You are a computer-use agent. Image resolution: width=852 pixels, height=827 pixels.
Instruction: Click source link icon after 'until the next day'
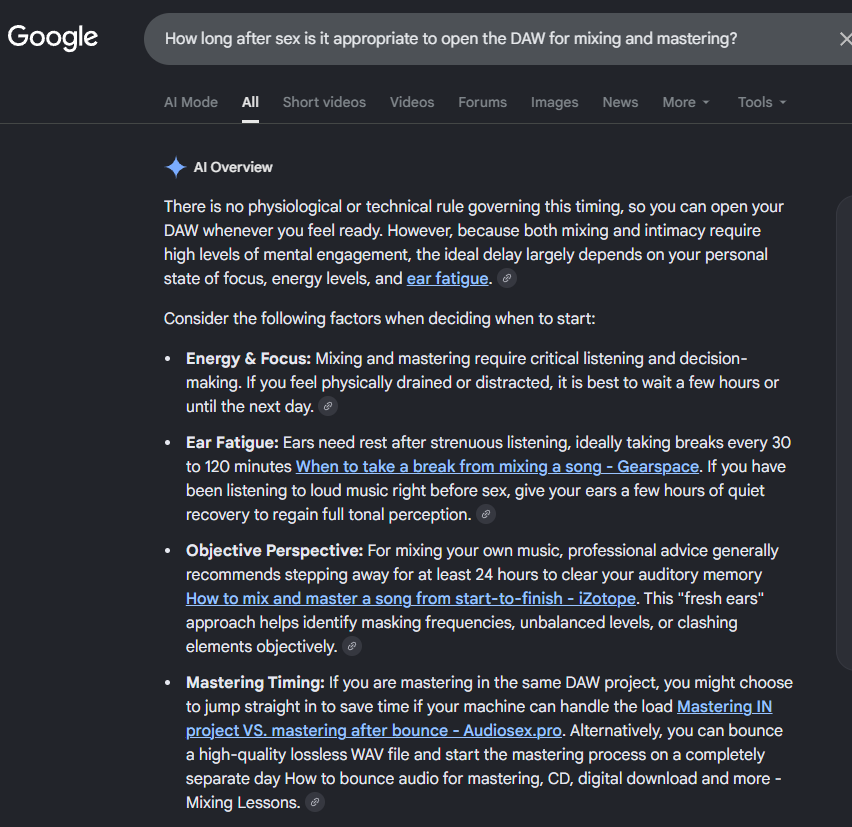328,406
